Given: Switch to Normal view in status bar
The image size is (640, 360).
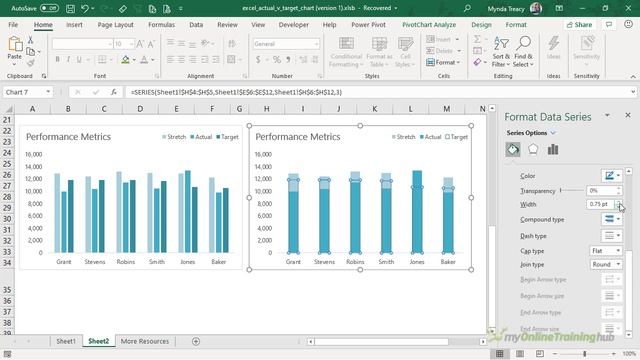Looking at the screenshot, I should click(x=500, y=353).
